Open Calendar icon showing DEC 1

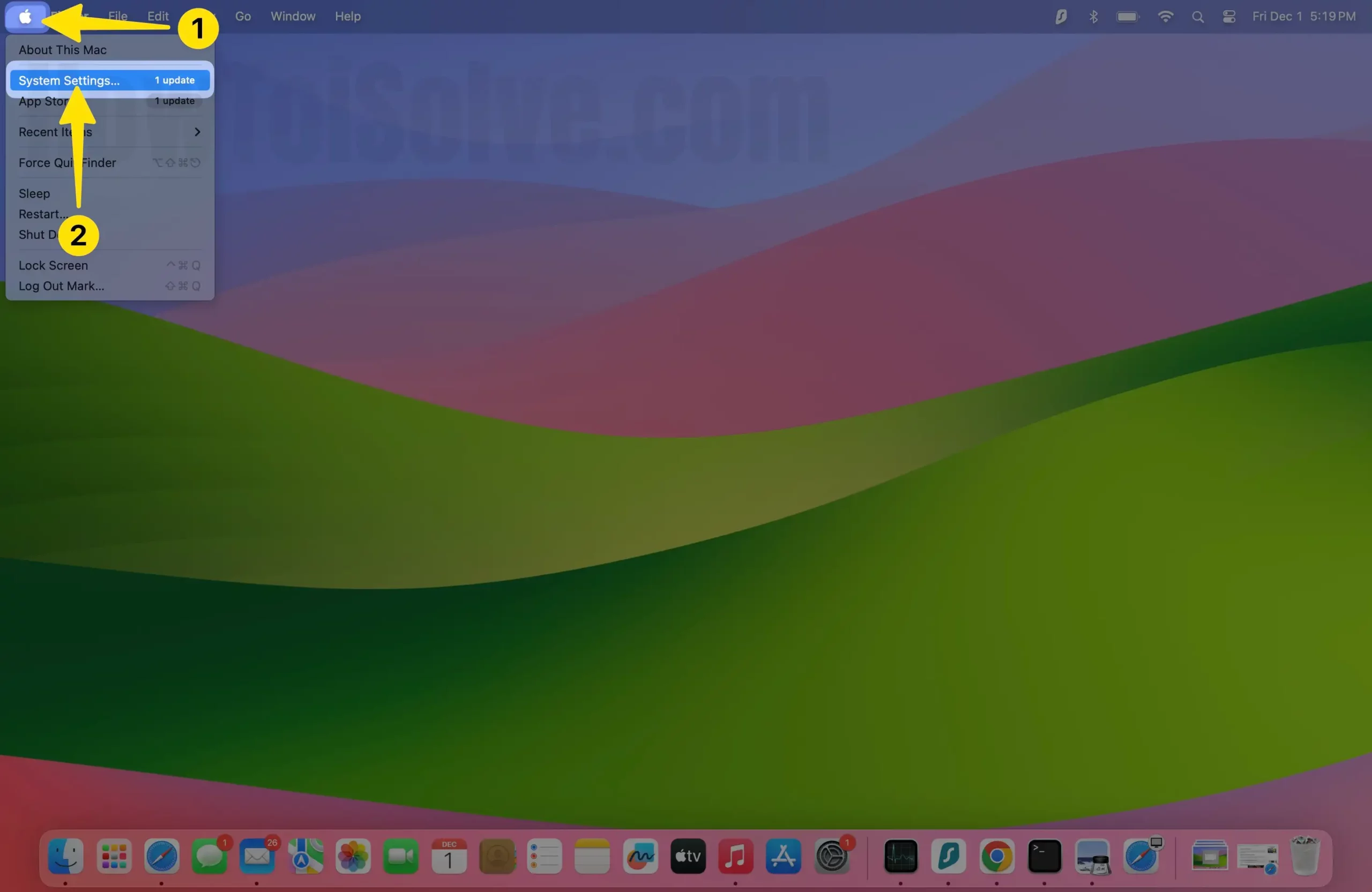point(449,856)
